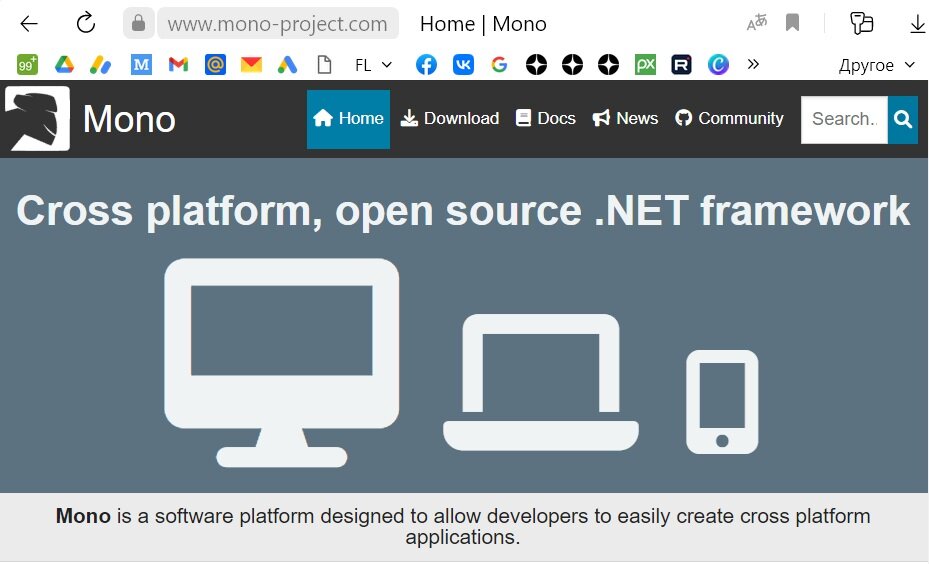This screenshot has width=929, height=564.
Task: Open the green 99+ bookmark
Action: click(x=27, y=65)
